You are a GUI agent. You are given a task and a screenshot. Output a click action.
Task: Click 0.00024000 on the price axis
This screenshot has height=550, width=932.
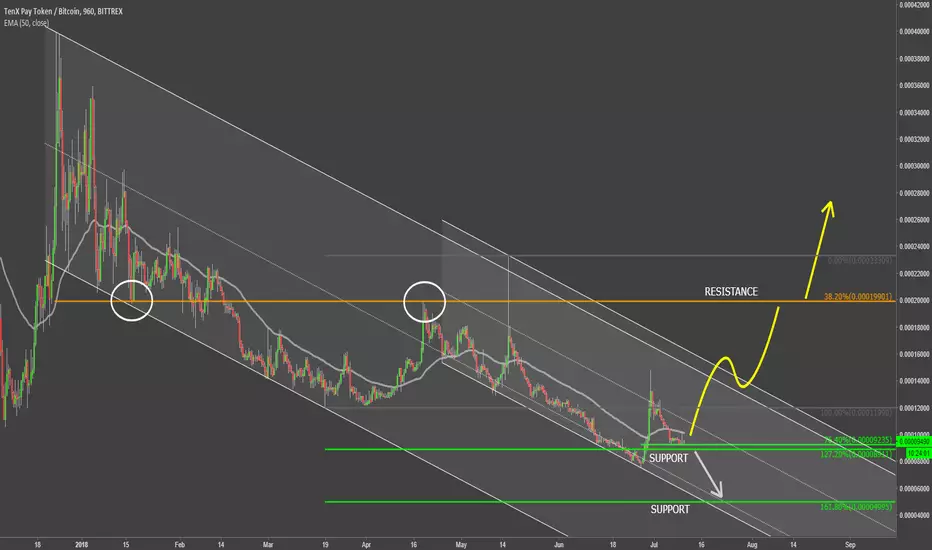click(x=914, y=247)
